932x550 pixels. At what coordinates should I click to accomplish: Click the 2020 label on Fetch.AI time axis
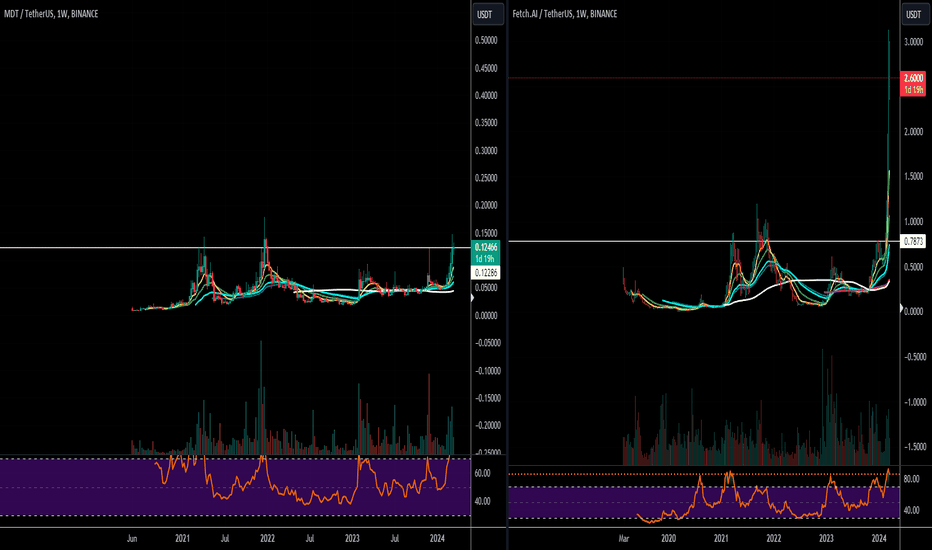(x=669, y=539)
